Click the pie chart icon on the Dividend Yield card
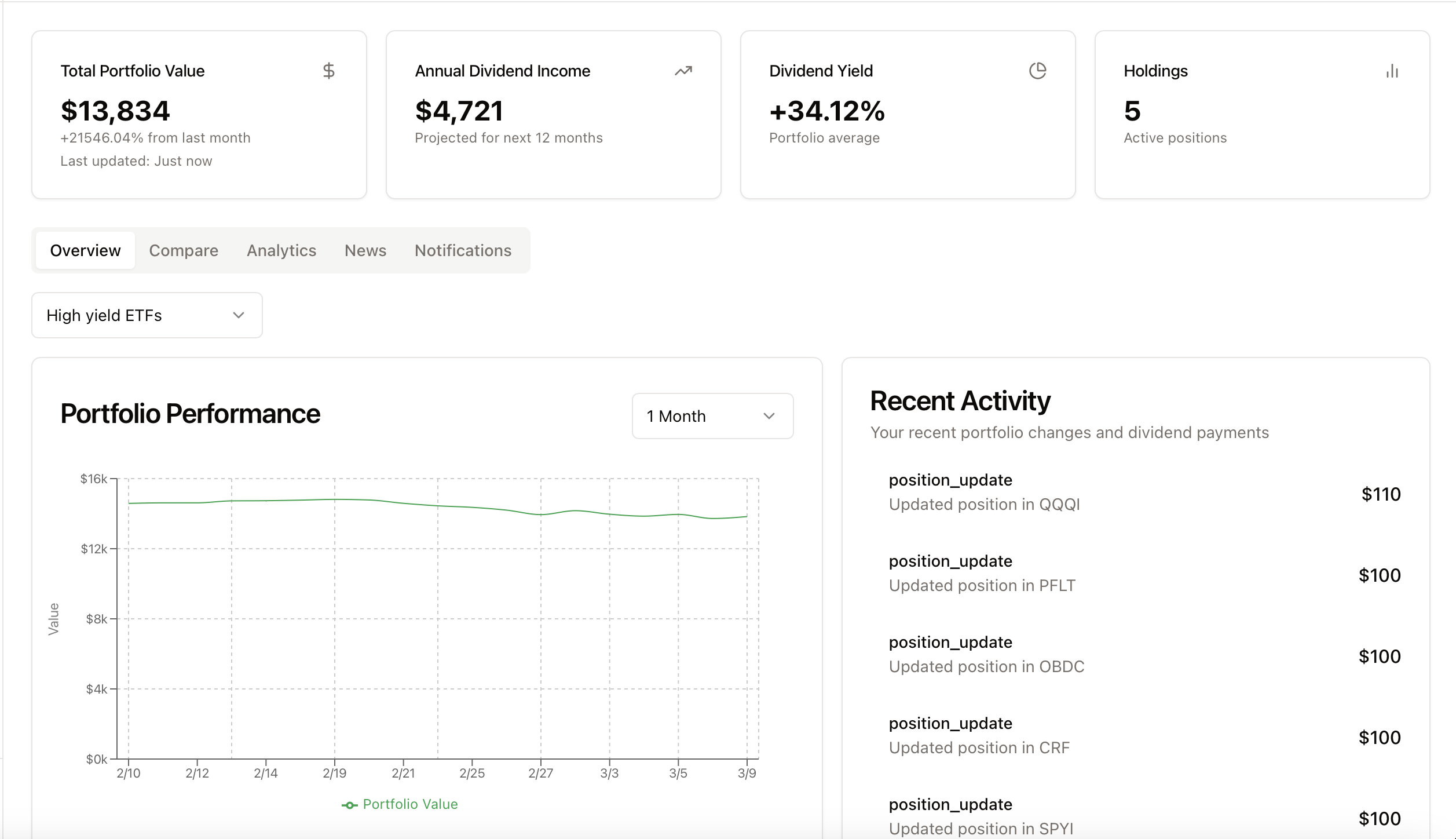Image resolution: width=1456 pixels, height=839 pixels. click(x=1038, y=71)
